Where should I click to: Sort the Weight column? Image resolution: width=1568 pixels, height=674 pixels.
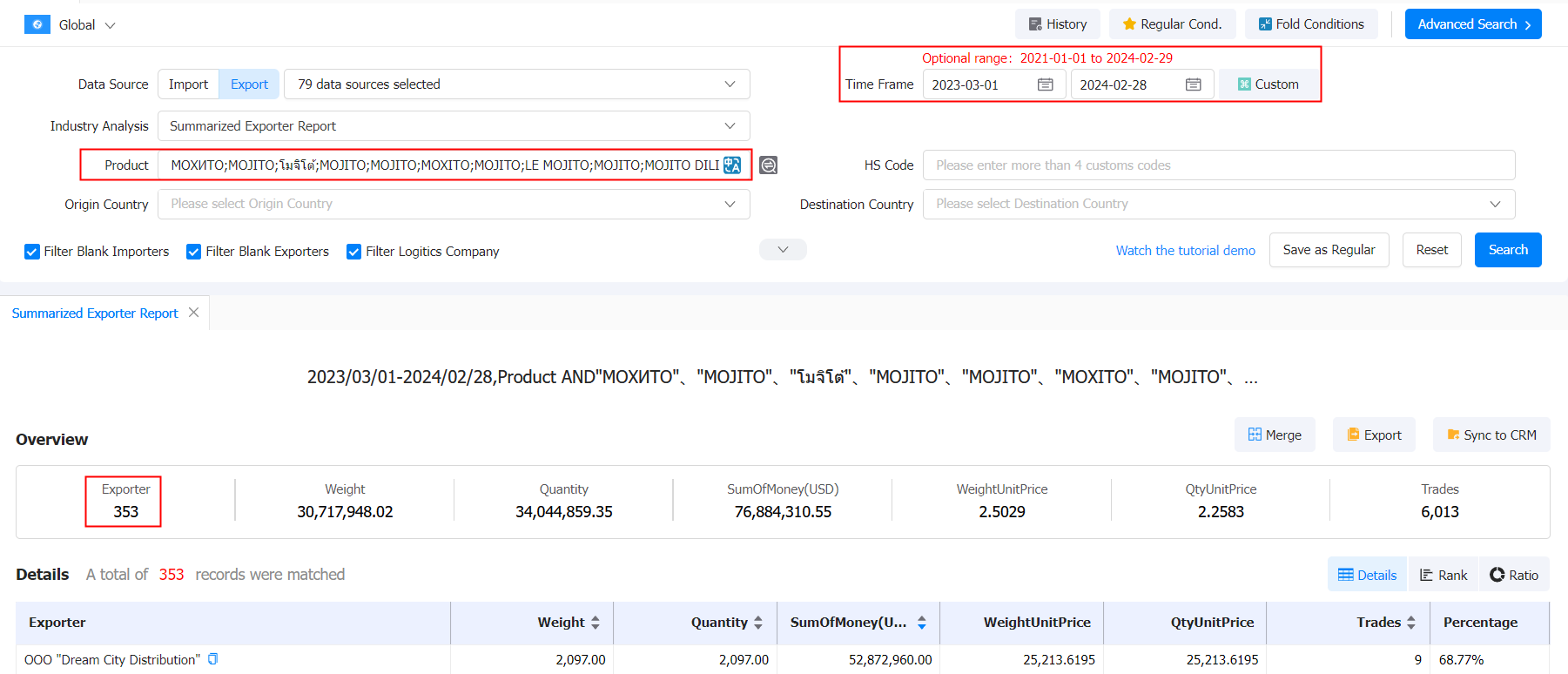point(596,623)
